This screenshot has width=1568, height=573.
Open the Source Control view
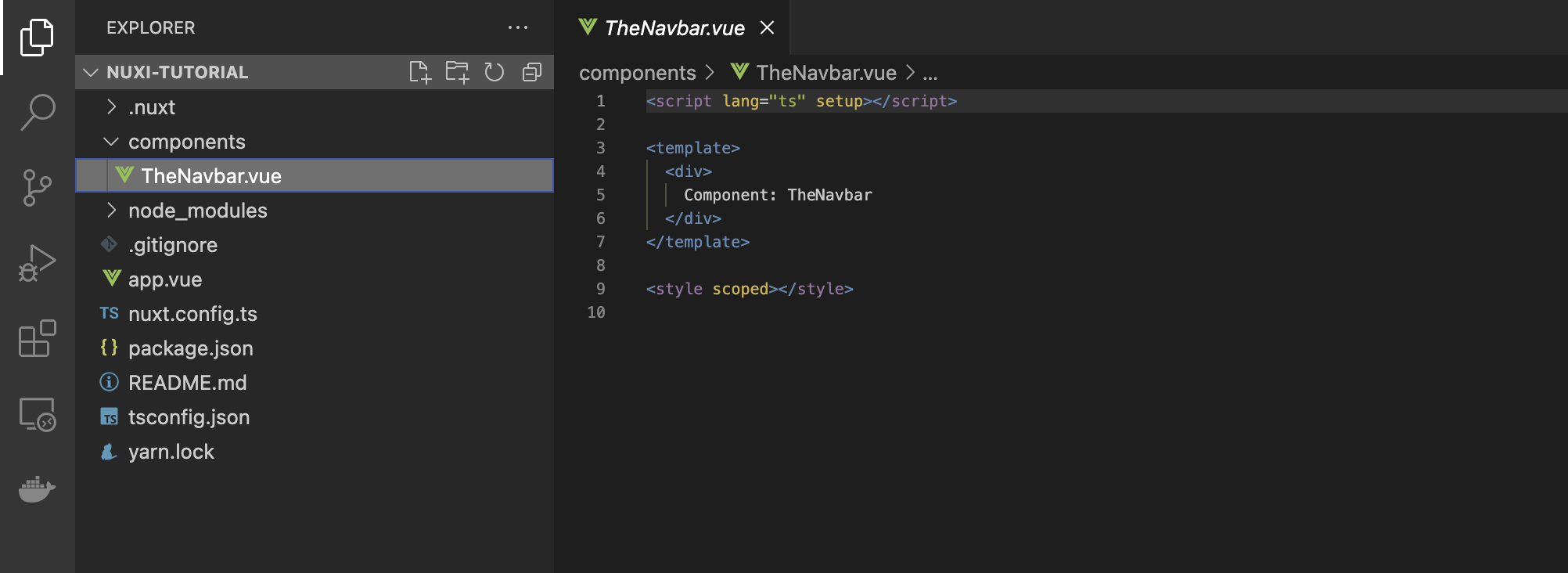(x=37, y=188)
